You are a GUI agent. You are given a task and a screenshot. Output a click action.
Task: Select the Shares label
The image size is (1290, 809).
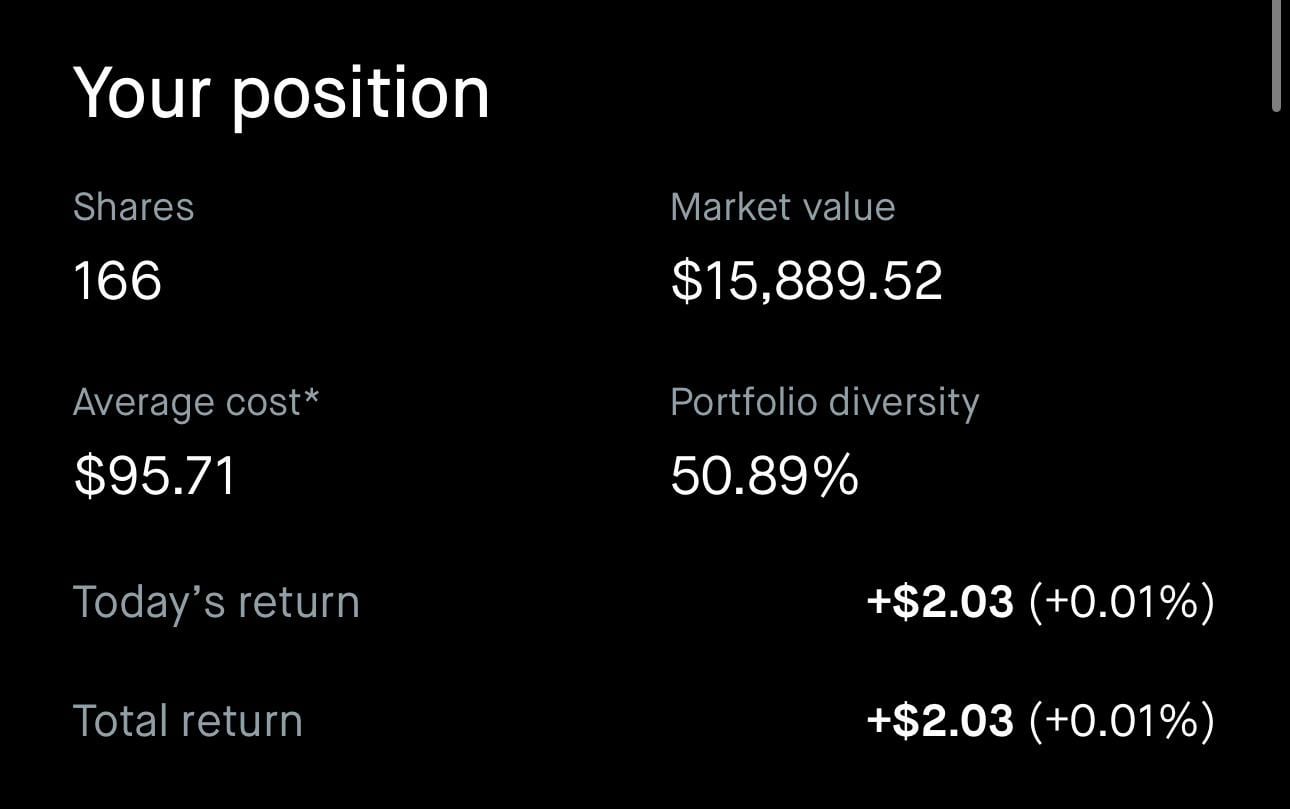(x=134, y=207)
